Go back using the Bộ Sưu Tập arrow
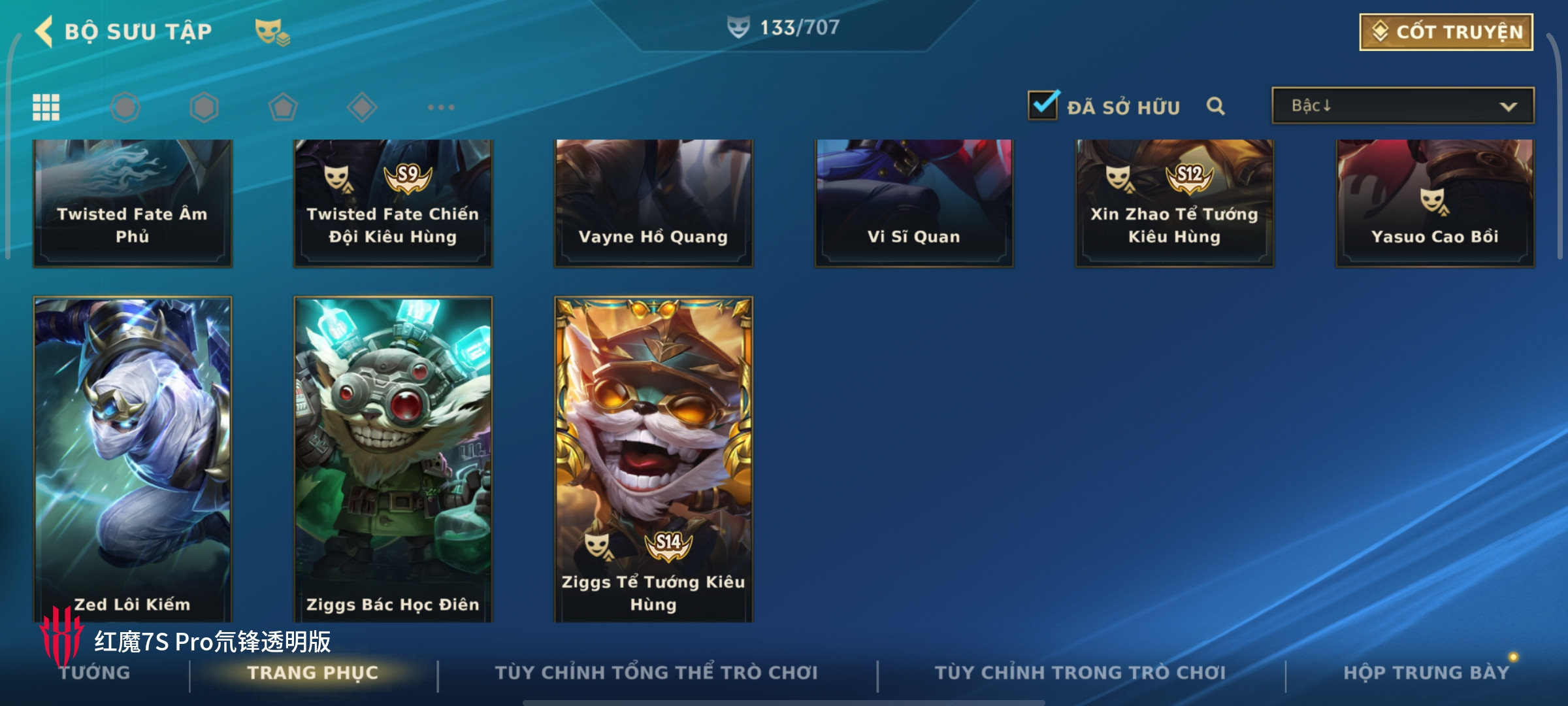Screen dimensions: 1568x706 44,31
